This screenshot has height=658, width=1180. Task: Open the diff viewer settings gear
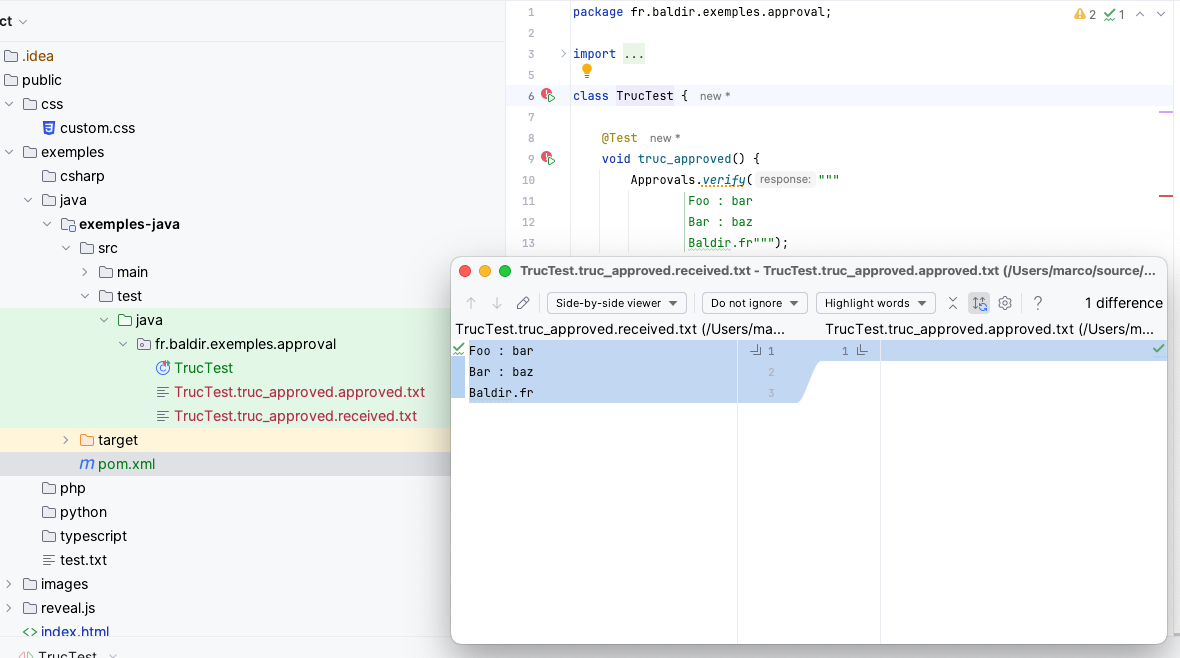point(1004,303)
